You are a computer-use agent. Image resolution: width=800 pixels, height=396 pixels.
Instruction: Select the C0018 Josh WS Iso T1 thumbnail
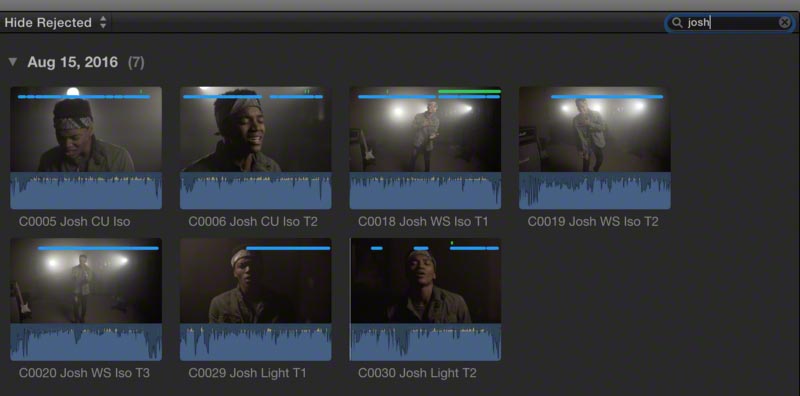pos(425,148)
